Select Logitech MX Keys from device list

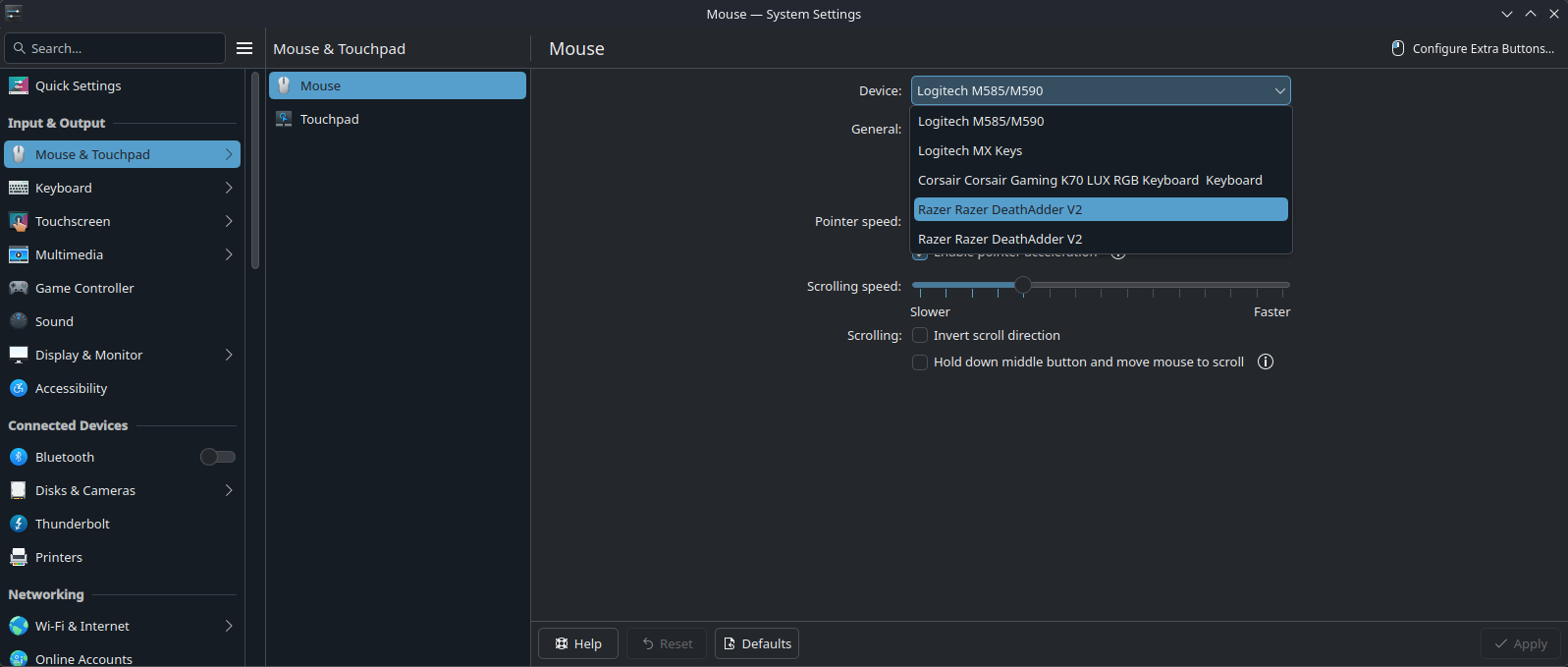point(970,150)
